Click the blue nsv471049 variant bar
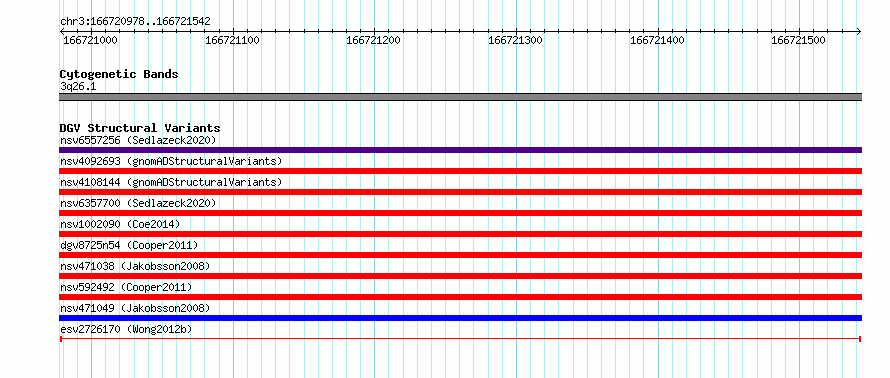Image resolution: width=890 pixels, height=378 pixels. [460, 318]
